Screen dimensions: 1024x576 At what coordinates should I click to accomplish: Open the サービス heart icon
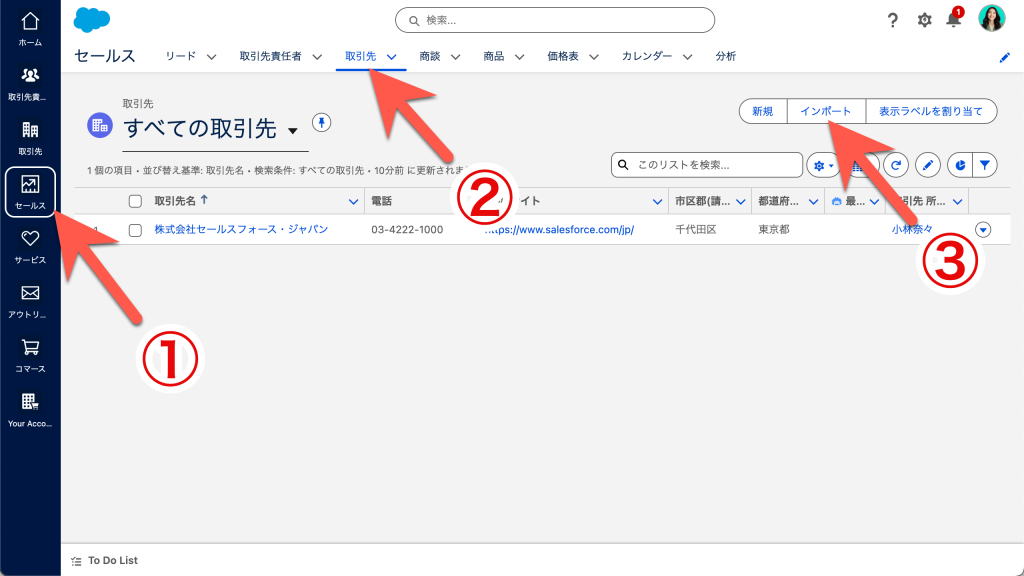click(x=30, y=246)
